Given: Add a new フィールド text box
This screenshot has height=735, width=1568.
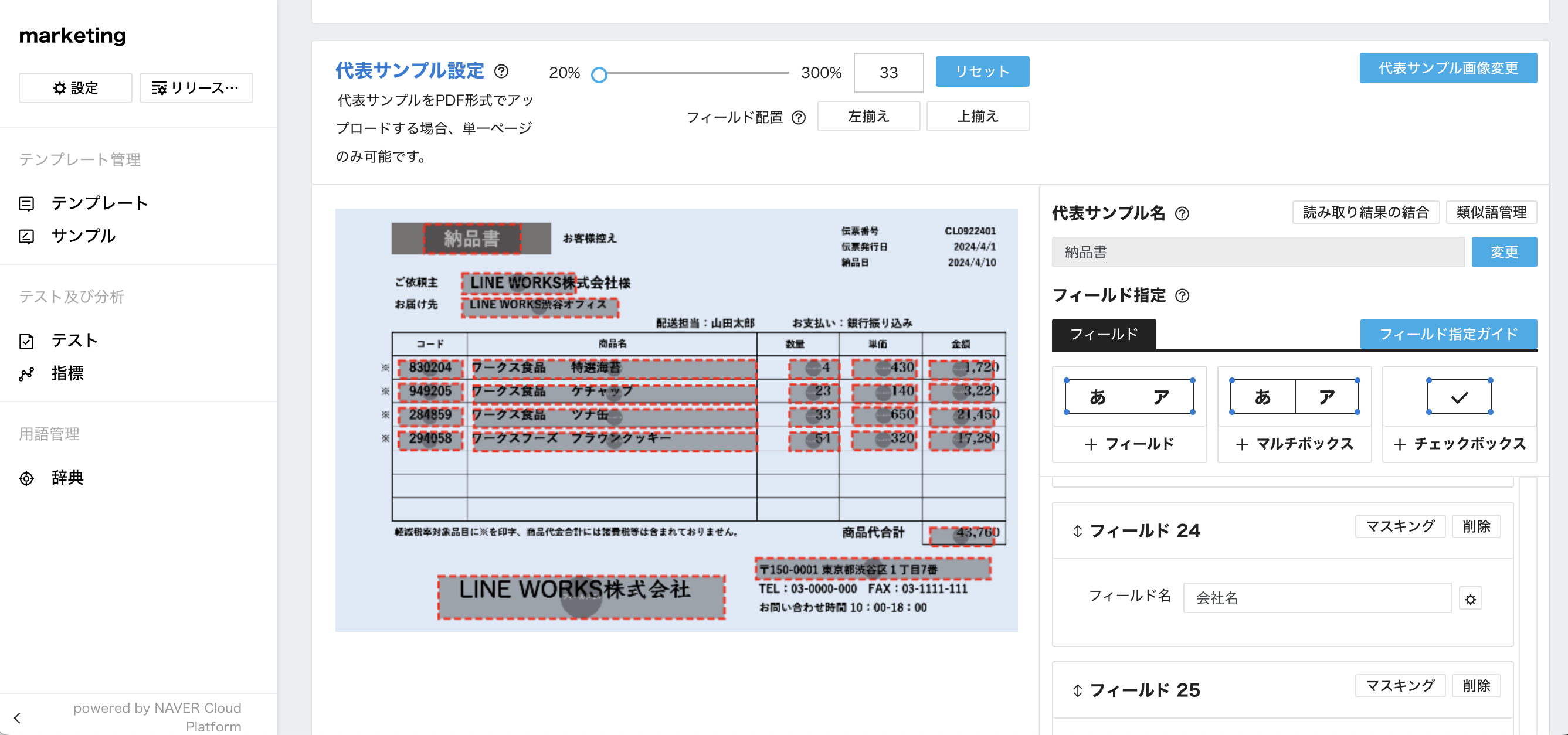Looking at the screenshot, I should point(1129,444).
